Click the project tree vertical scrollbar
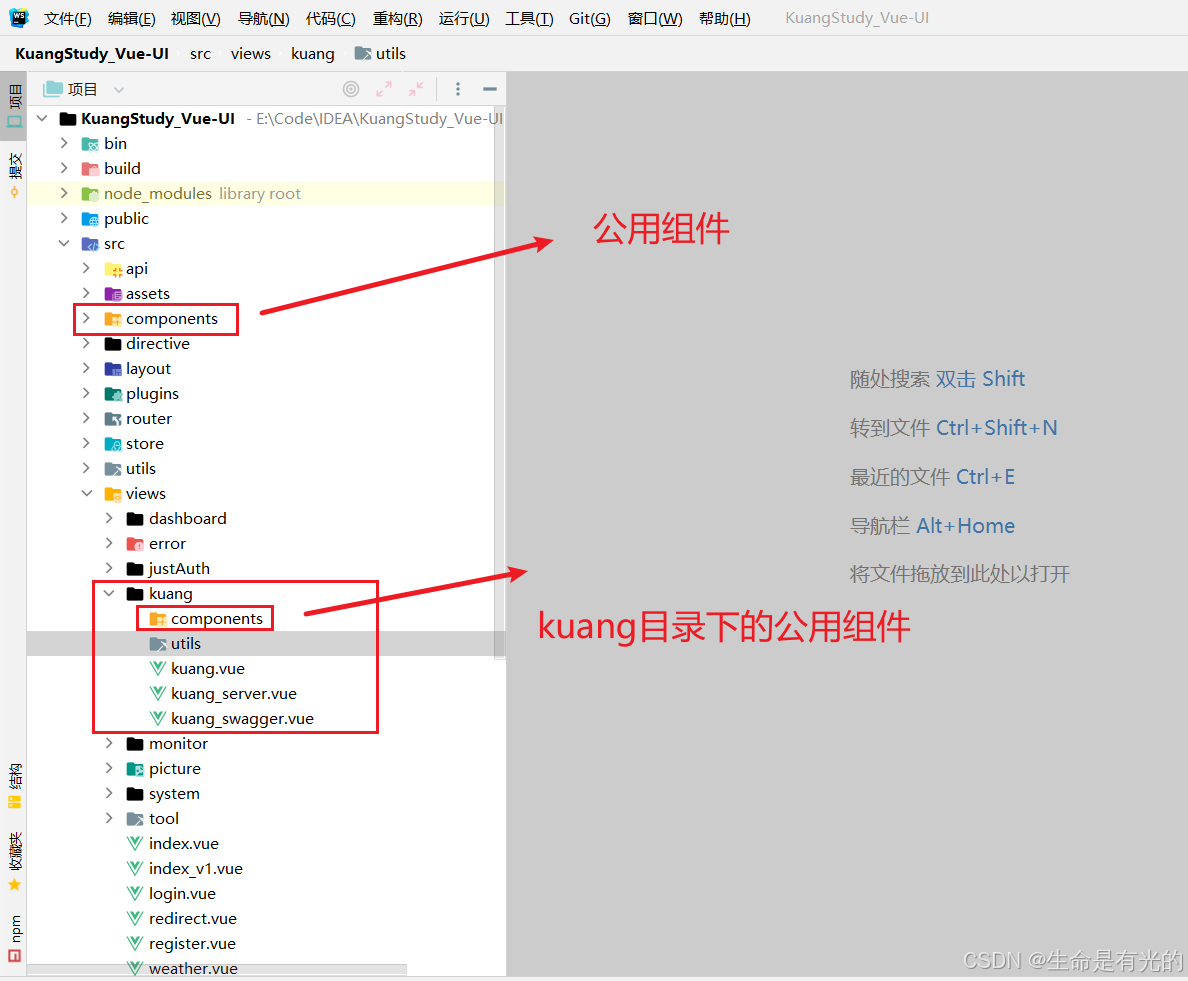The height and width of the screenshot is (981, 1188). 499,383
